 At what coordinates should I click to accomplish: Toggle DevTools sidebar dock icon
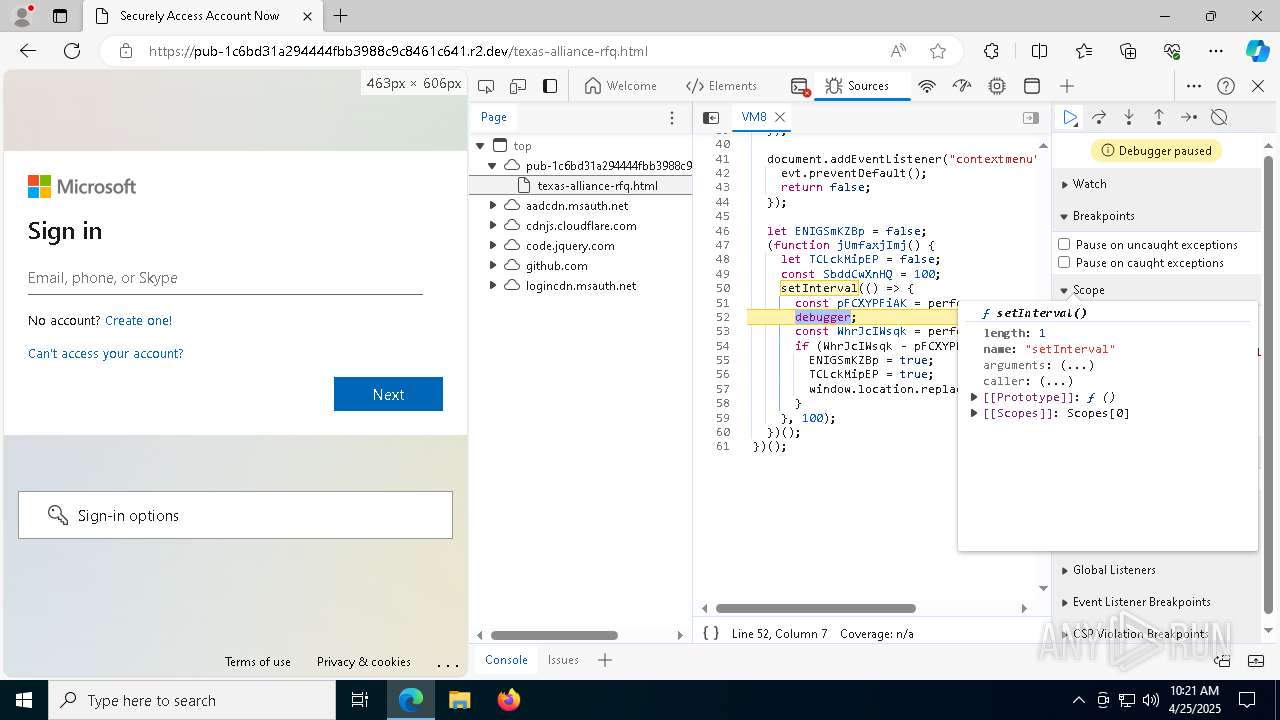pyautogui.click(x=550, y=86)
